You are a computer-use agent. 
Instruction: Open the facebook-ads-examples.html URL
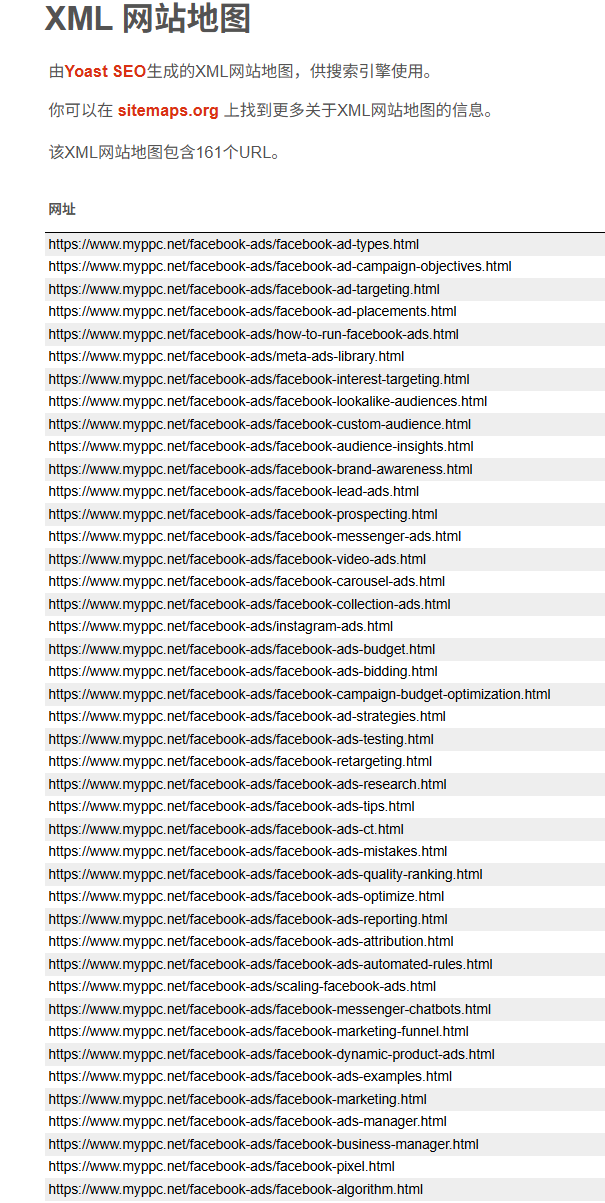click(x=250, y=1076)
